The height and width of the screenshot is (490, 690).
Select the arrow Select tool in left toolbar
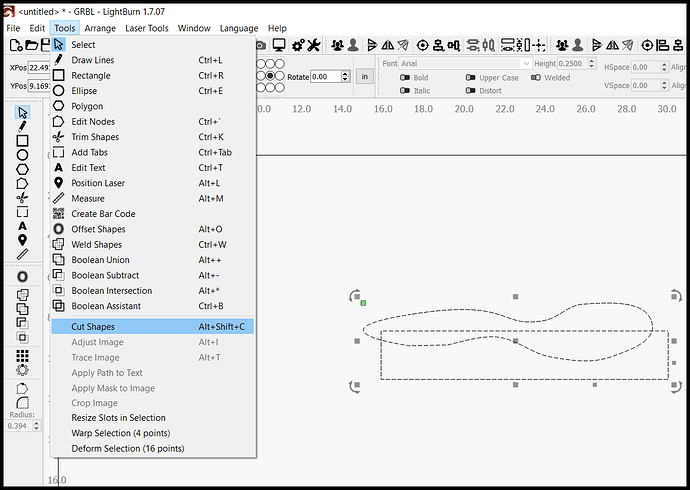pos(22,113)
